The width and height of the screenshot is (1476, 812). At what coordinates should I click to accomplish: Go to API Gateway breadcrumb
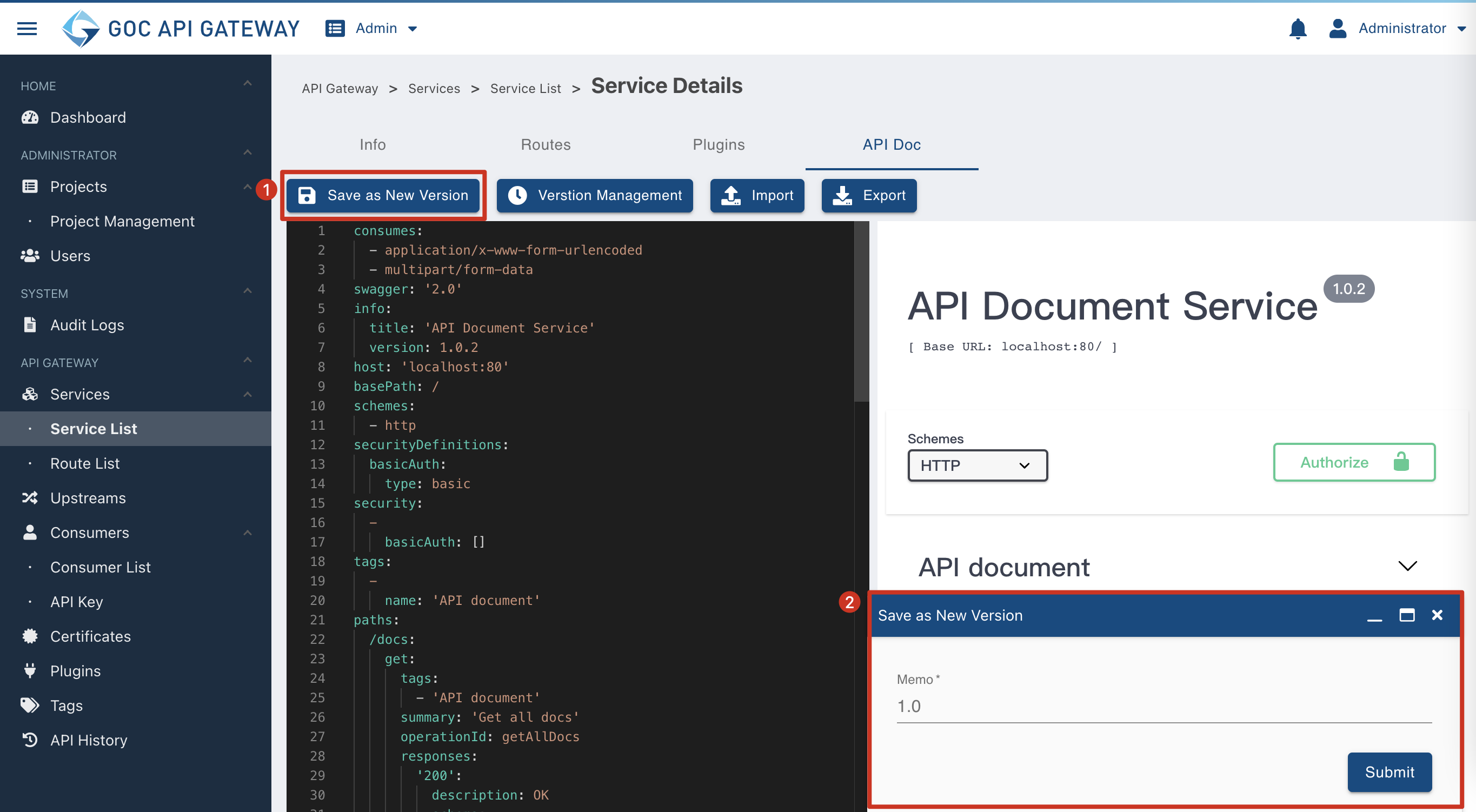[x=340, y=89]
